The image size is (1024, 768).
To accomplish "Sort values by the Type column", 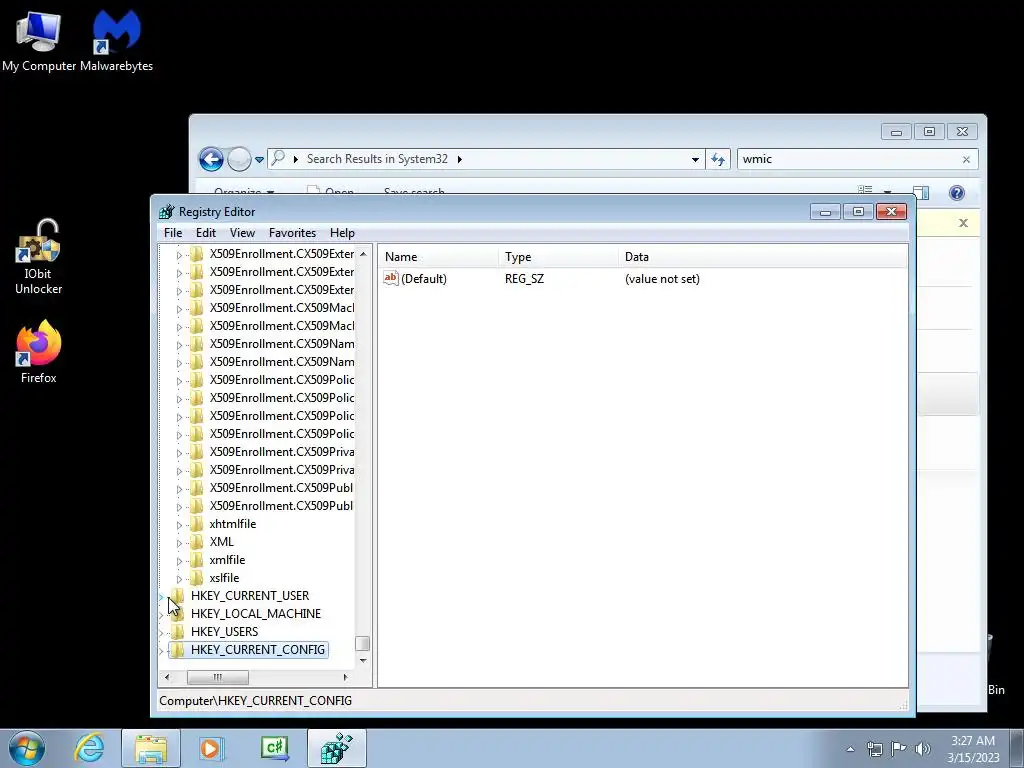I will click(x=558, y=257).
